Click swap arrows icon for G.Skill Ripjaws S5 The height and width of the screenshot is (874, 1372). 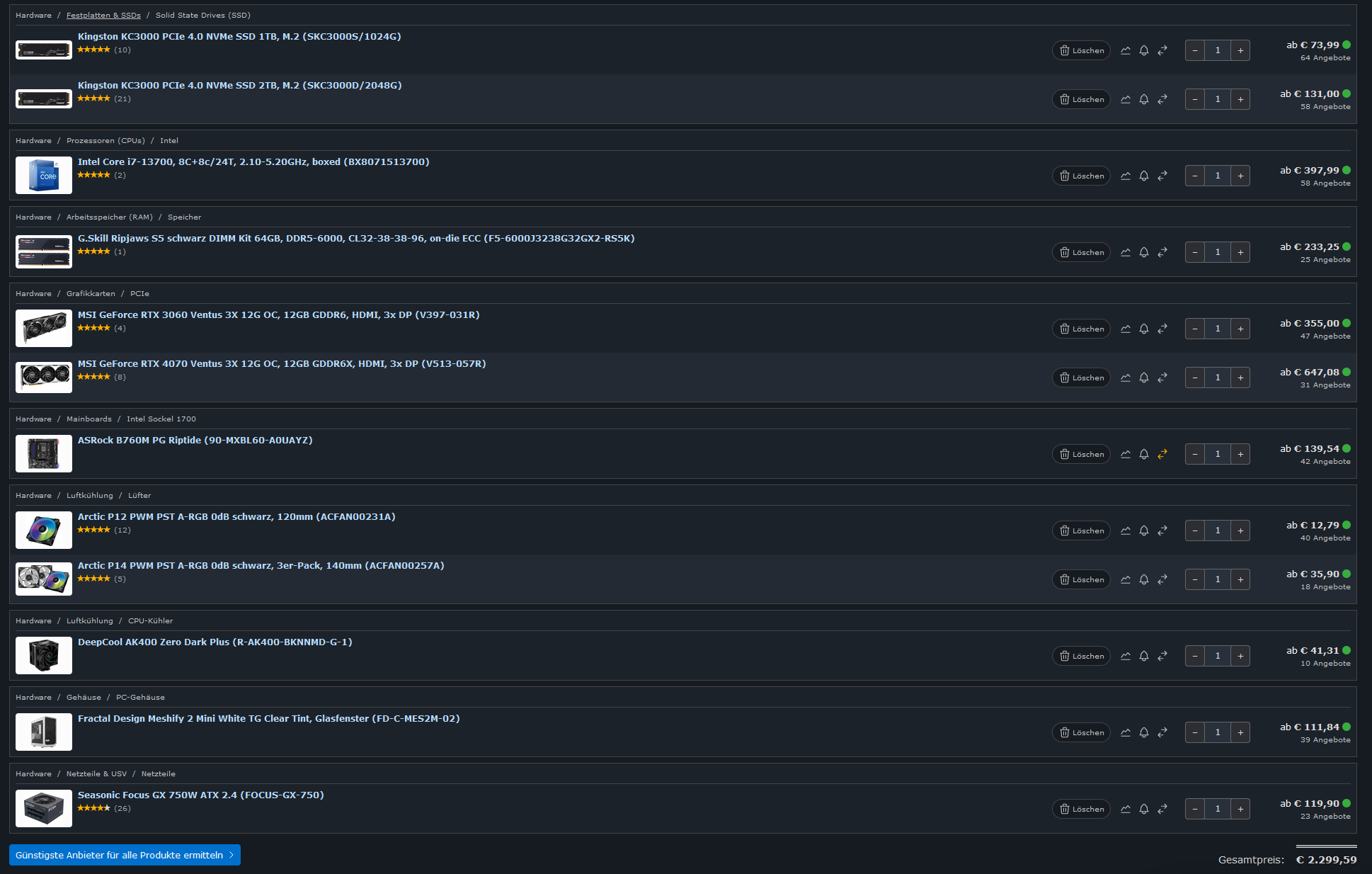click(x=1162, y=252)
